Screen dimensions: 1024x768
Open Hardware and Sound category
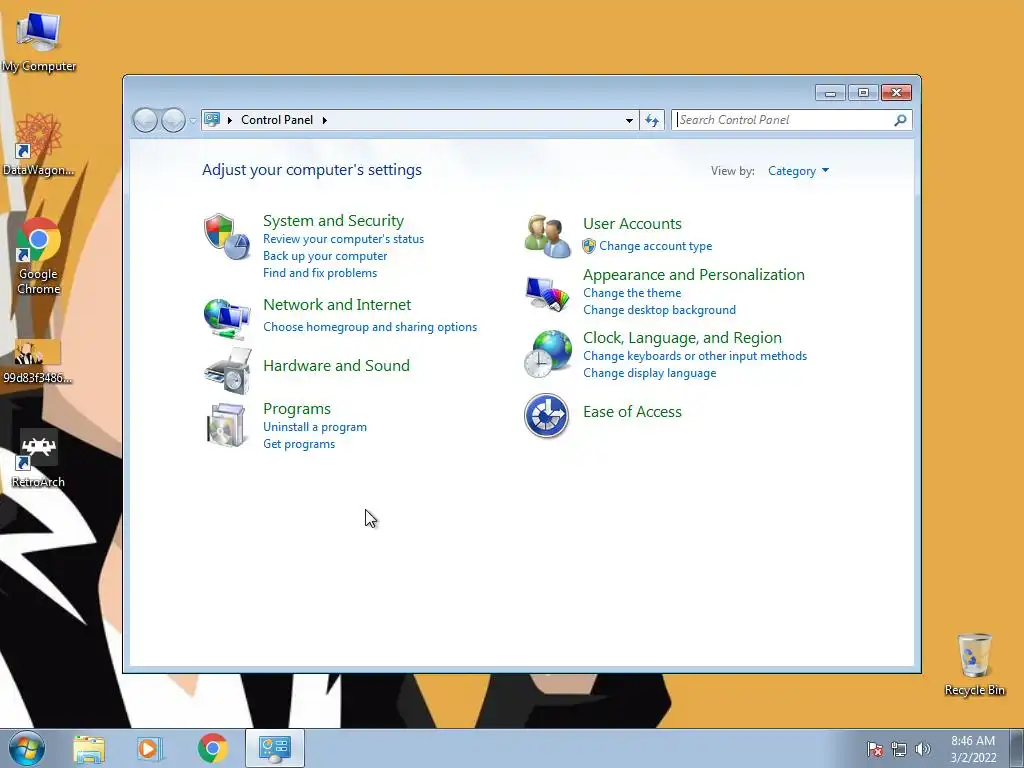pos(336,366)
